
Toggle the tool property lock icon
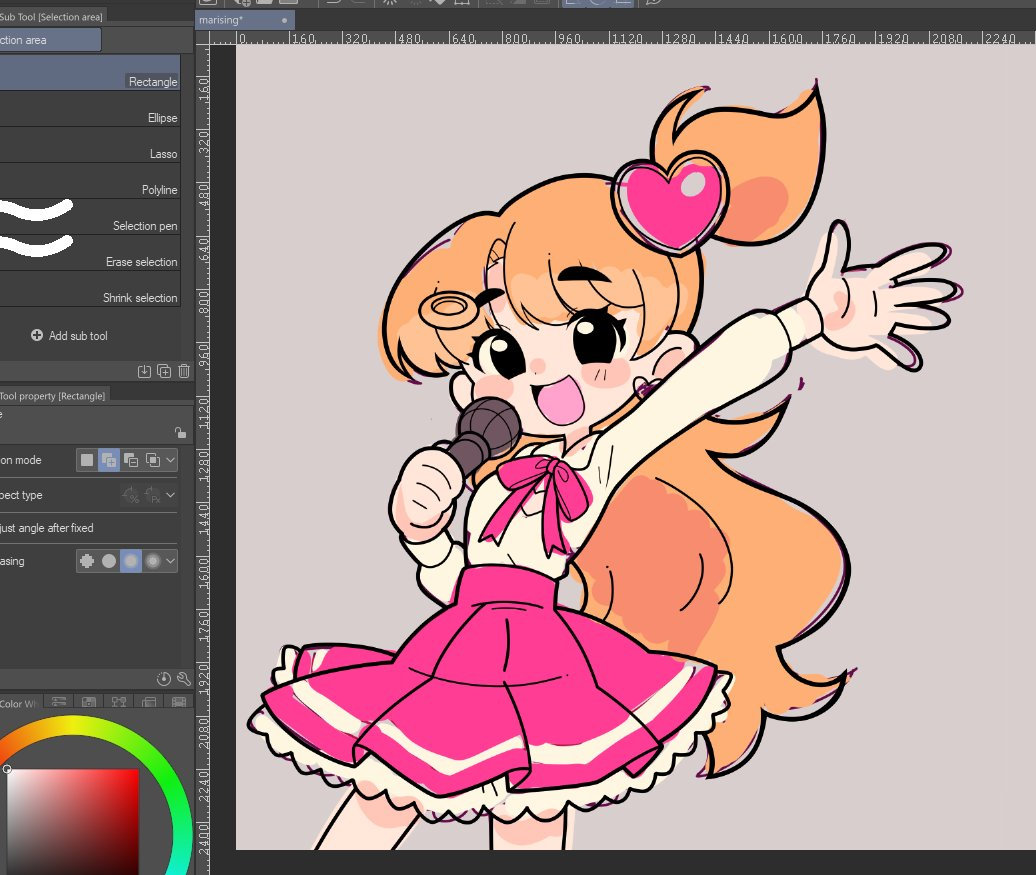point(180,432)
